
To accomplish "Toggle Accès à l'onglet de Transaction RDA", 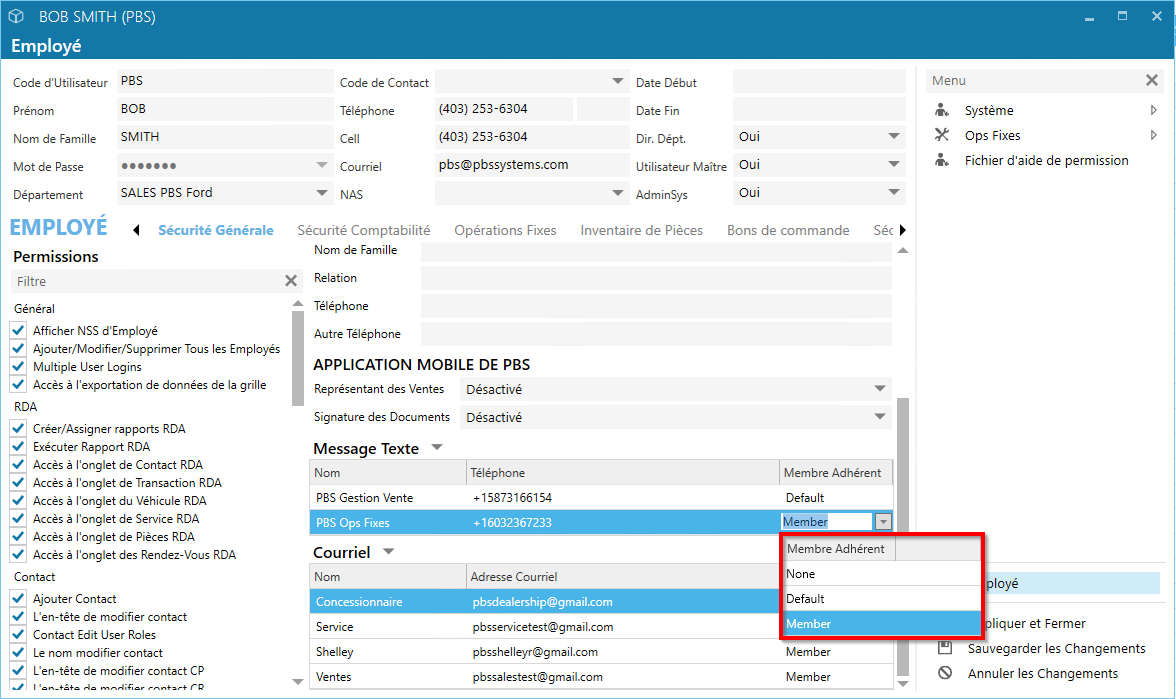I will click(18, 482).
